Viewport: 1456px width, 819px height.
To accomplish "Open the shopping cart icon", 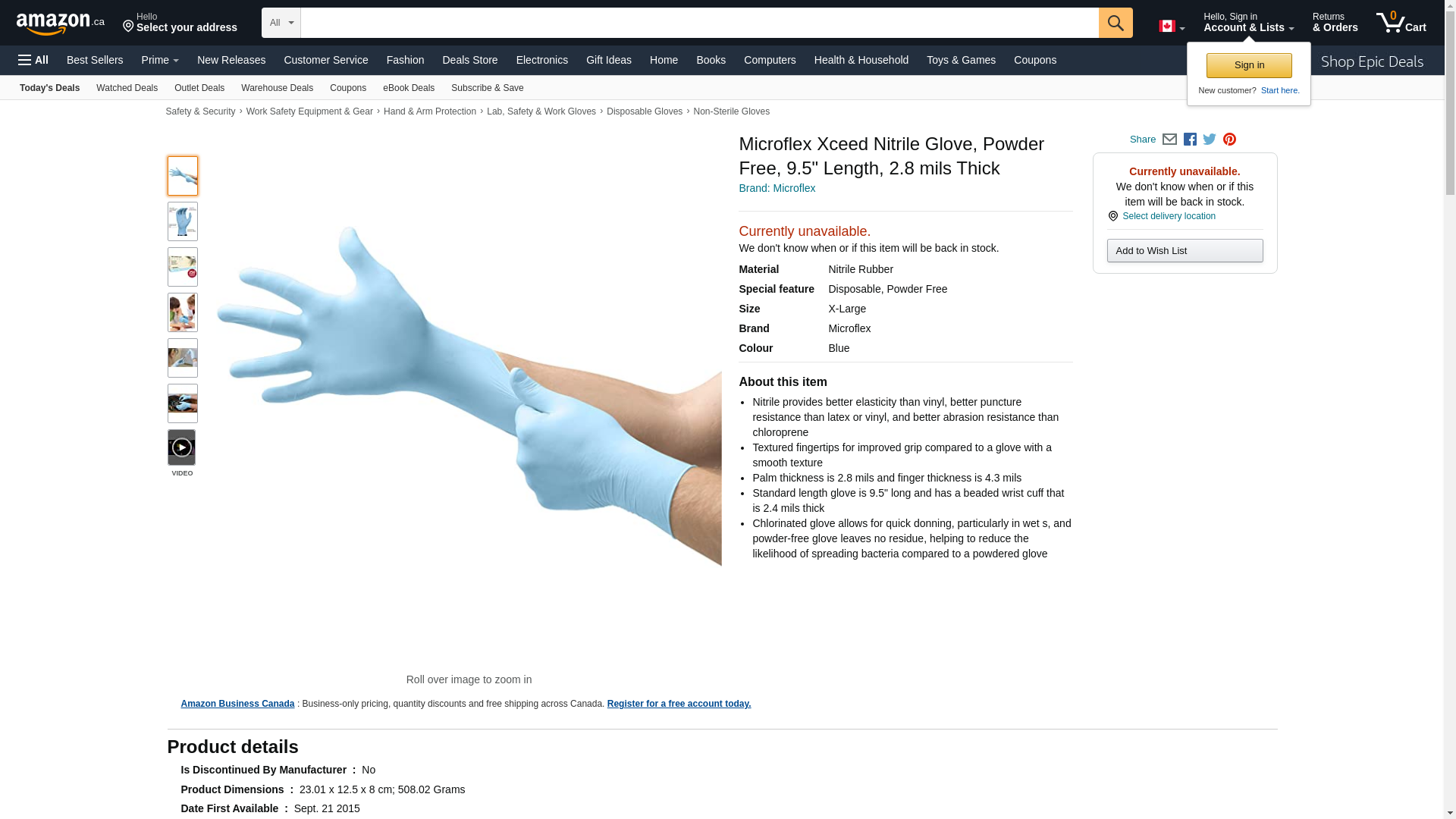I will 1401,22.
